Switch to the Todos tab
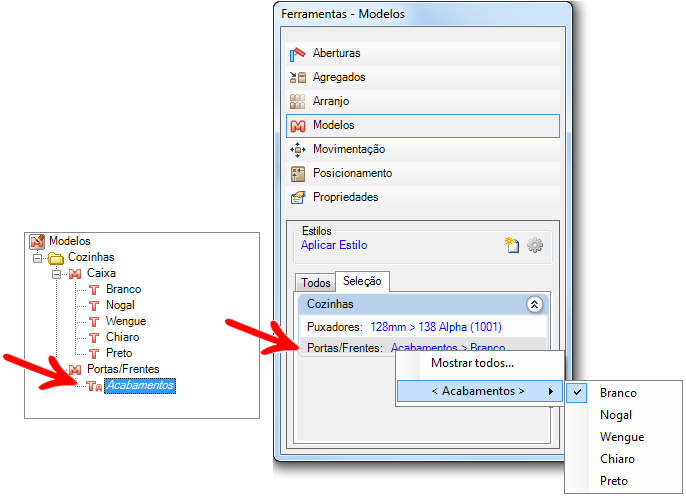 [x=315, y=283]
